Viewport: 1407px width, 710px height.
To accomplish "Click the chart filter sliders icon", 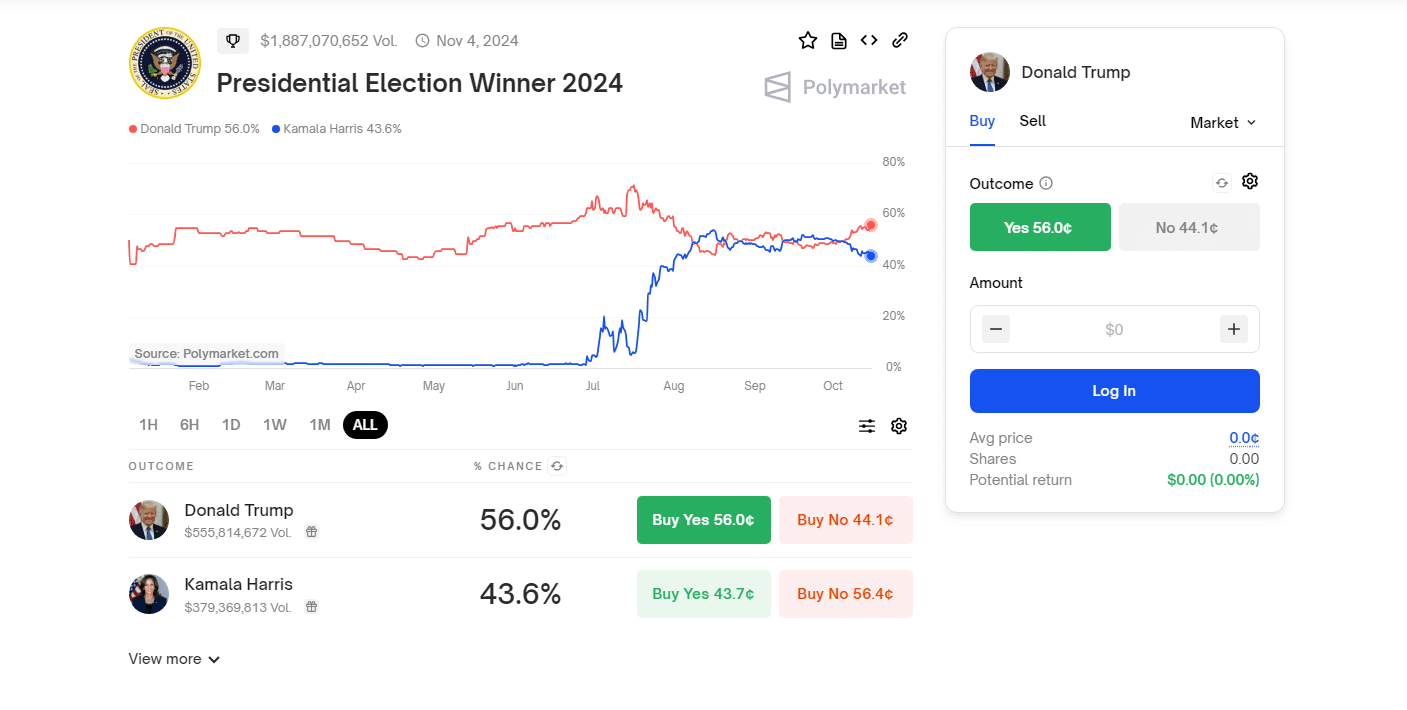I will [867, 426].
